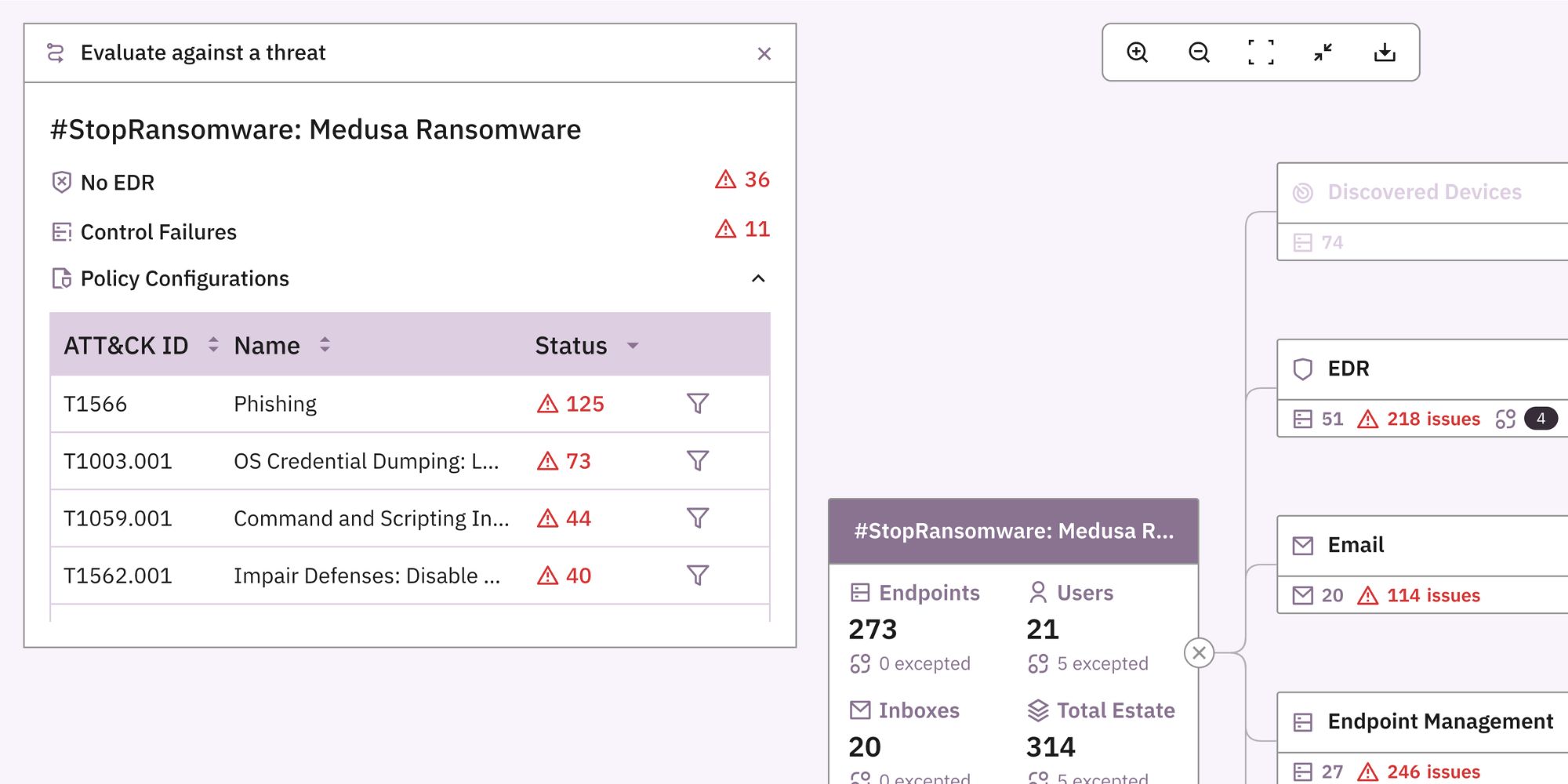Viewport: 1568px width, 784px height.
Task: Select the T1562.001 cell
Action: tap(118, 575)
